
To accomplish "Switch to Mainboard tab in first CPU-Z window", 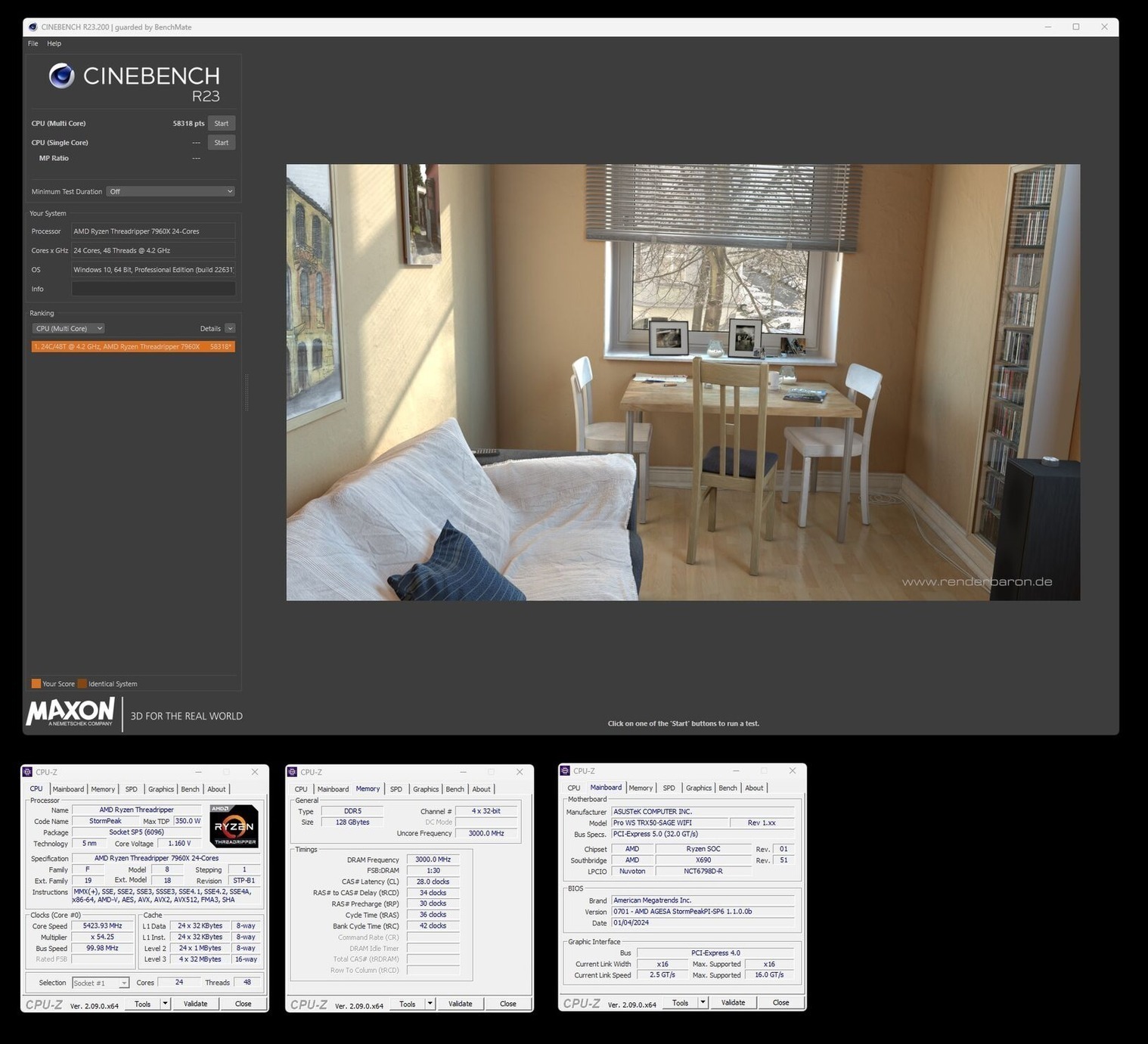I will click(x=68, y=789).
